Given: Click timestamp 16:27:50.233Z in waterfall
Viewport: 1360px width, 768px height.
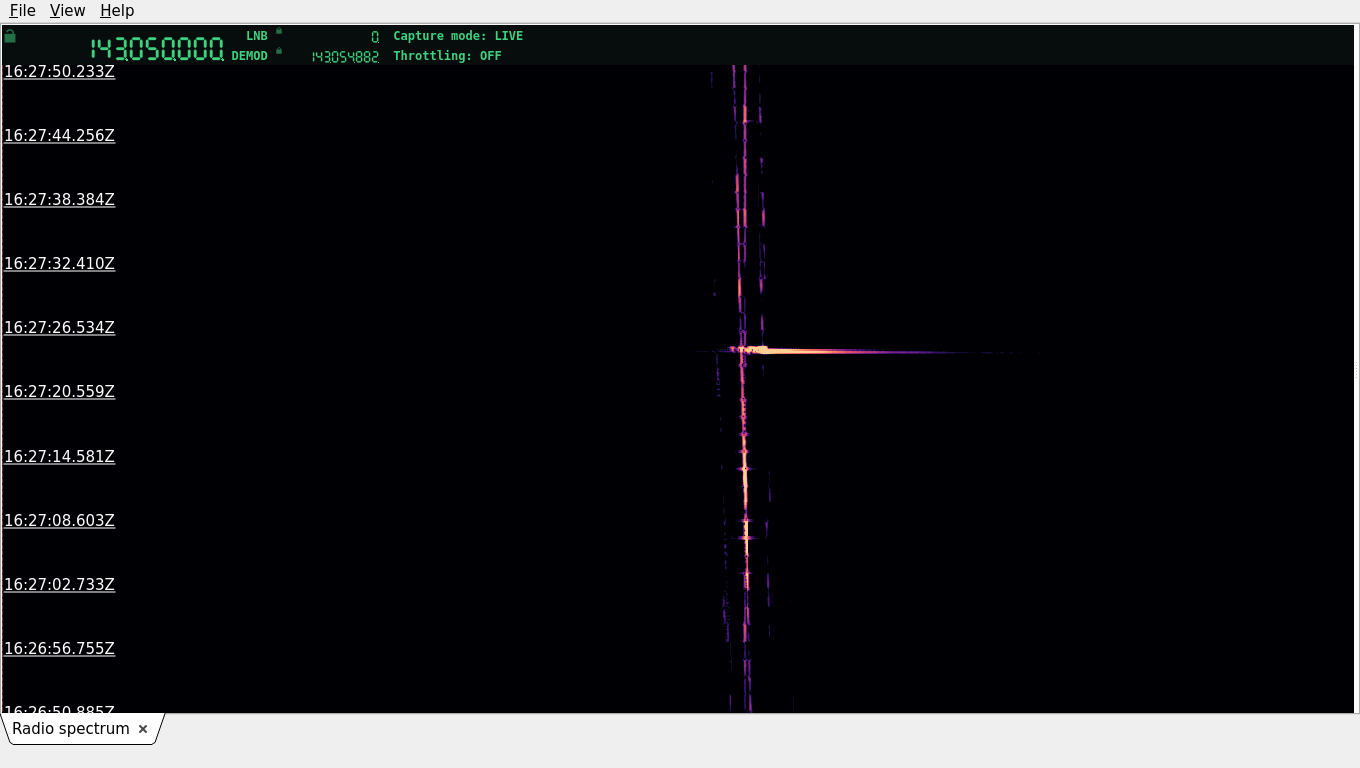Looking at the screenshot, I should click(59, 72).
